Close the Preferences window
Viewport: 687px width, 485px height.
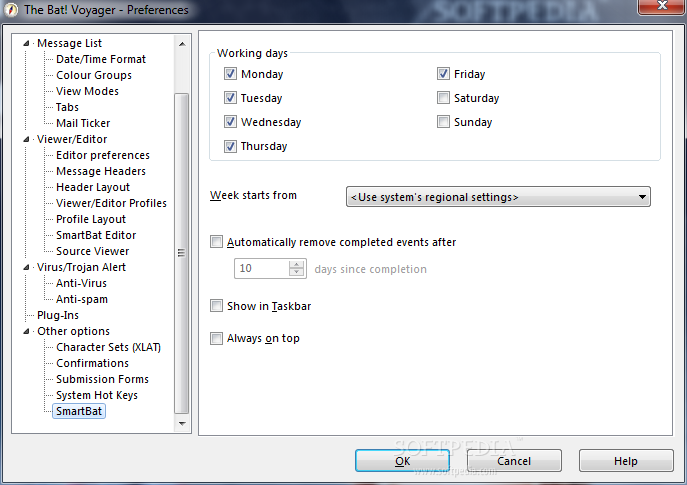[x=662, y=6]
